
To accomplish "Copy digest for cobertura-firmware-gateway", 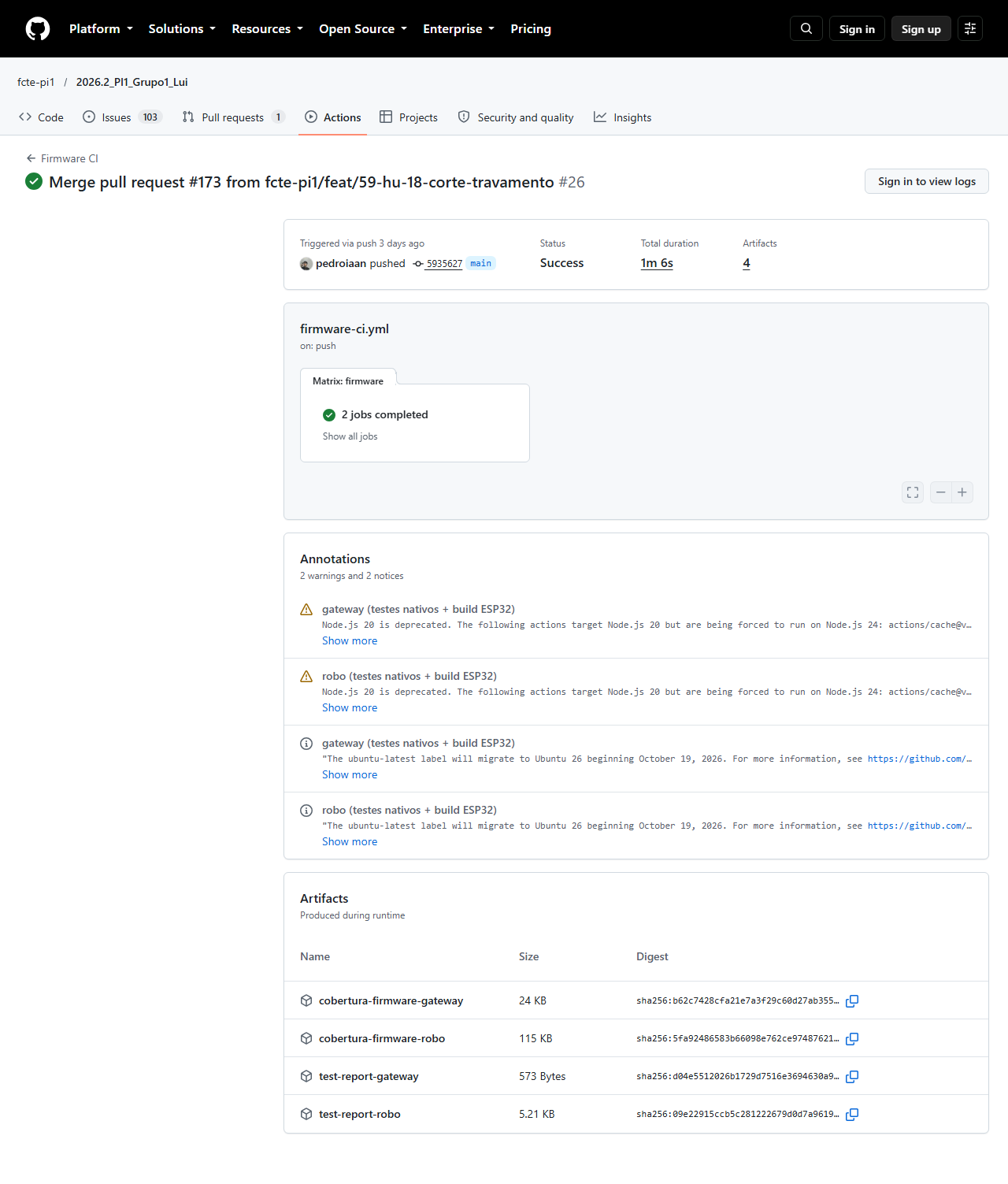I will (x=852, y=1001).
